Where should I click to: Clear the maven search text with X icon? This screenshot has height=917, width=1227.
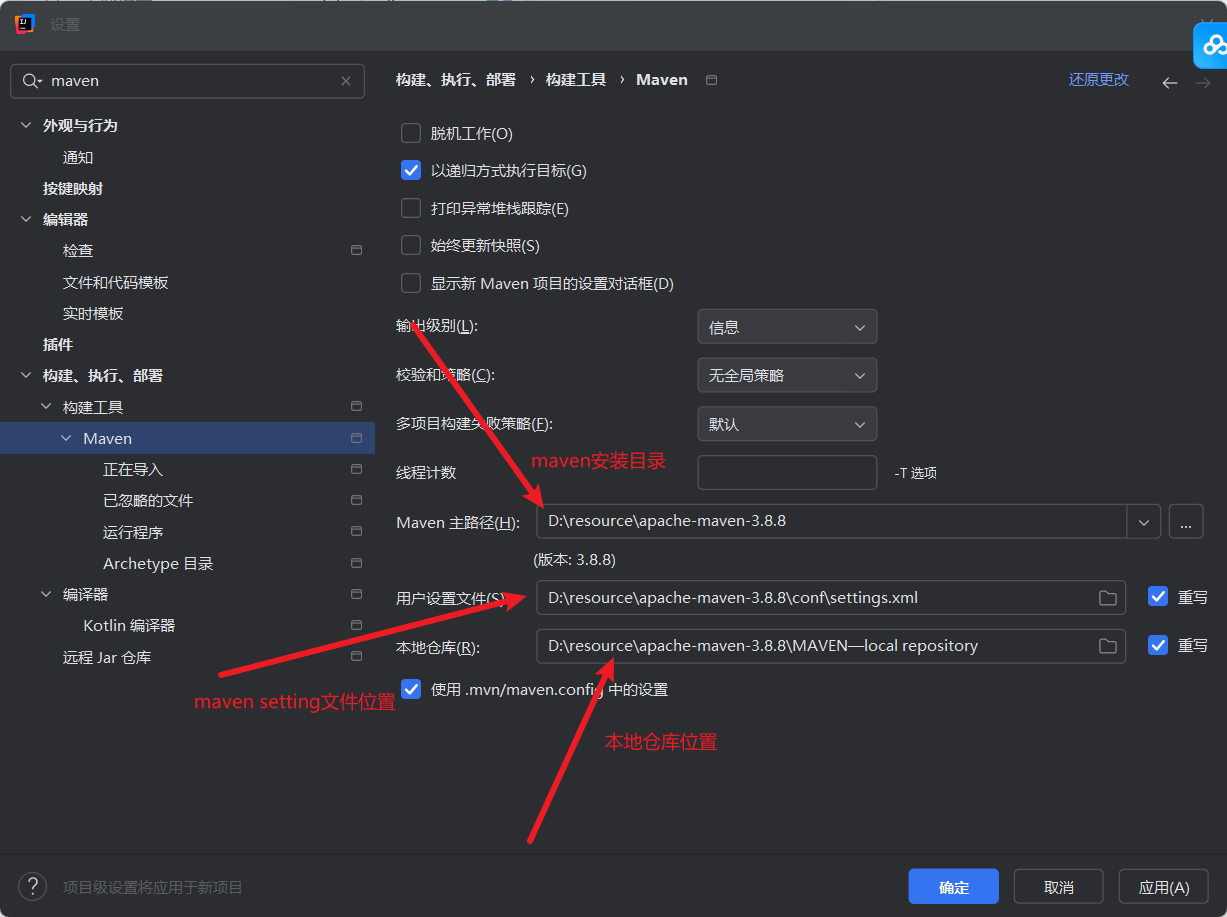[x=346, y=81]
